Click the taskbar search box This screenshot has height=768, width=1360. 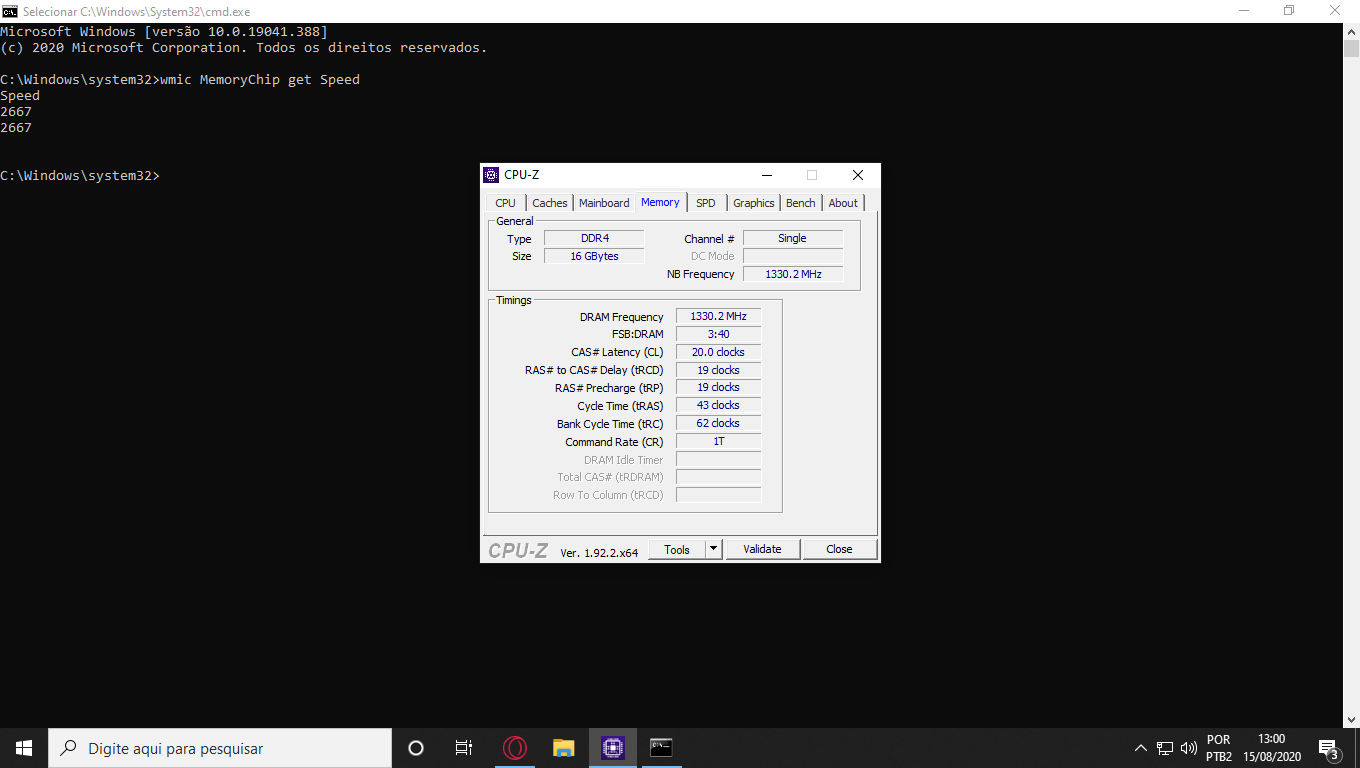pyautogui.click(x=220, y=748)
